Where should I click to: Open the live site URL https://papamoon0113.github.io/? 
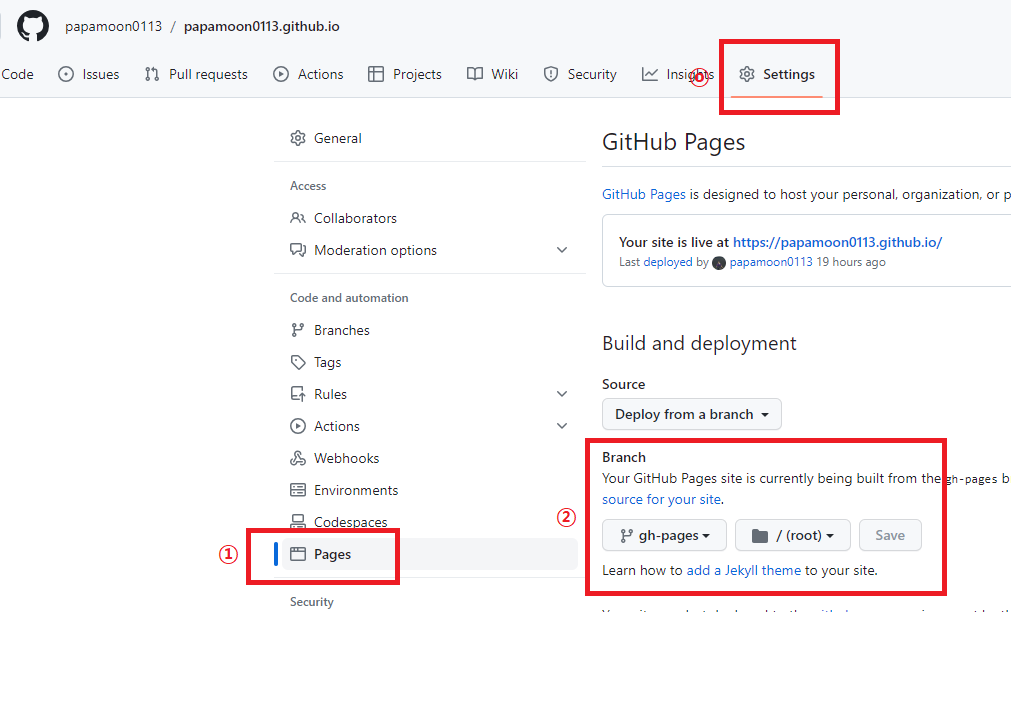838,243
